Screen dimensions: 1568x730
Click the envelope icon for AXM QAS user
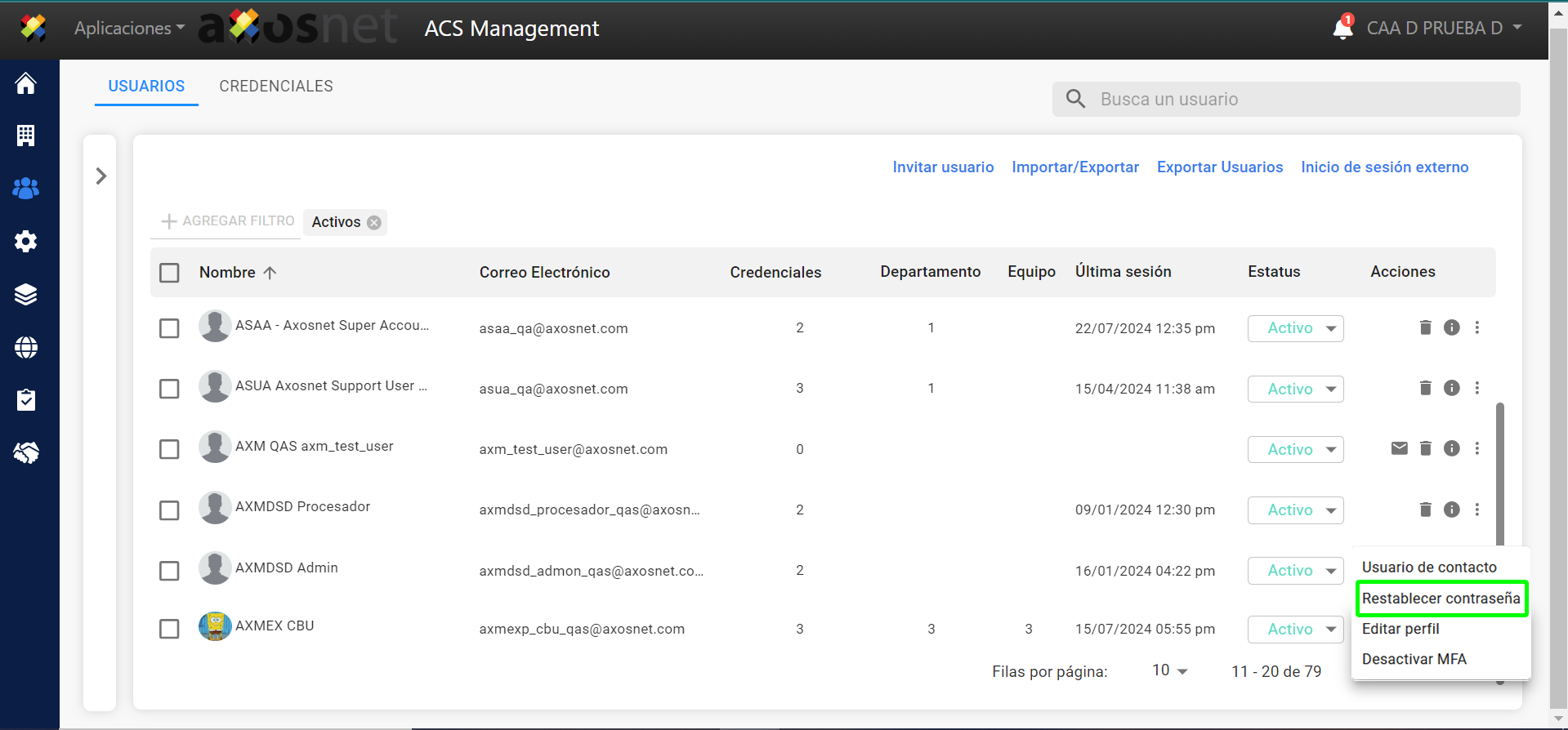(x=1399, y=448)
